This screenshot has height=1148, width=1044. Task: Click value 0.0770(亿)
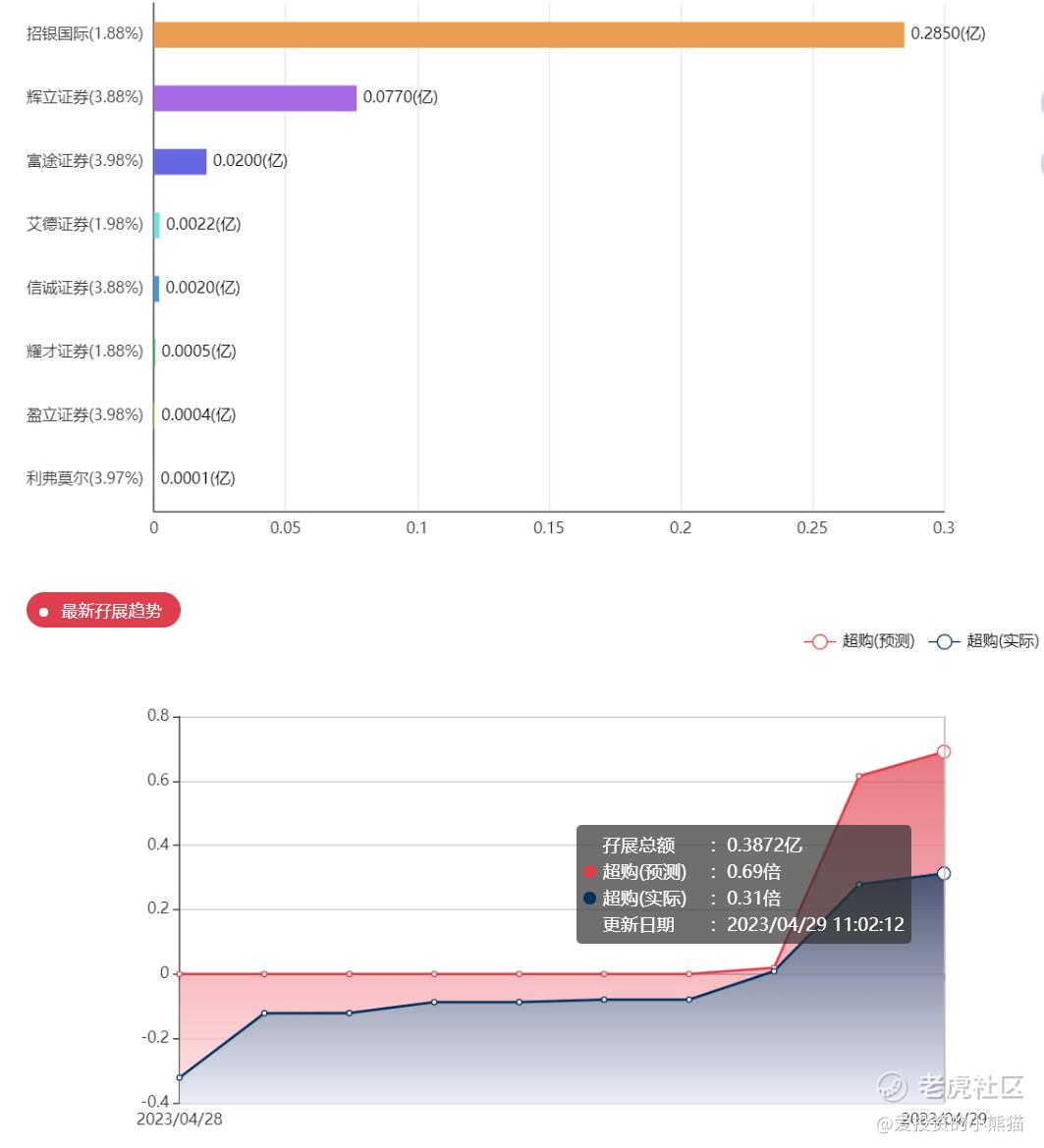pos(401,97)
